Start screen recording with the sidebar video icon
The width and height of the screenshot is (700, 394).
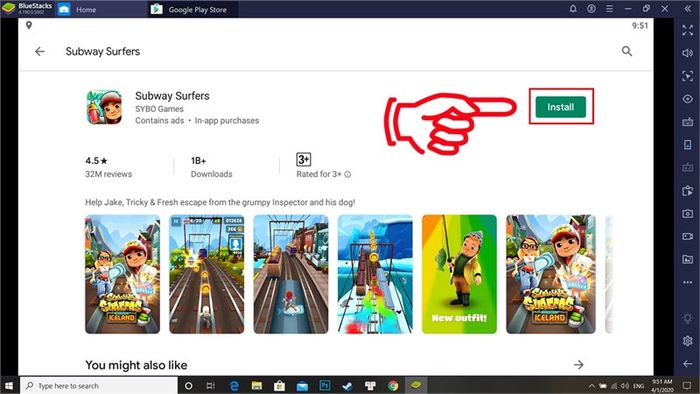click(x=688, y=236)
